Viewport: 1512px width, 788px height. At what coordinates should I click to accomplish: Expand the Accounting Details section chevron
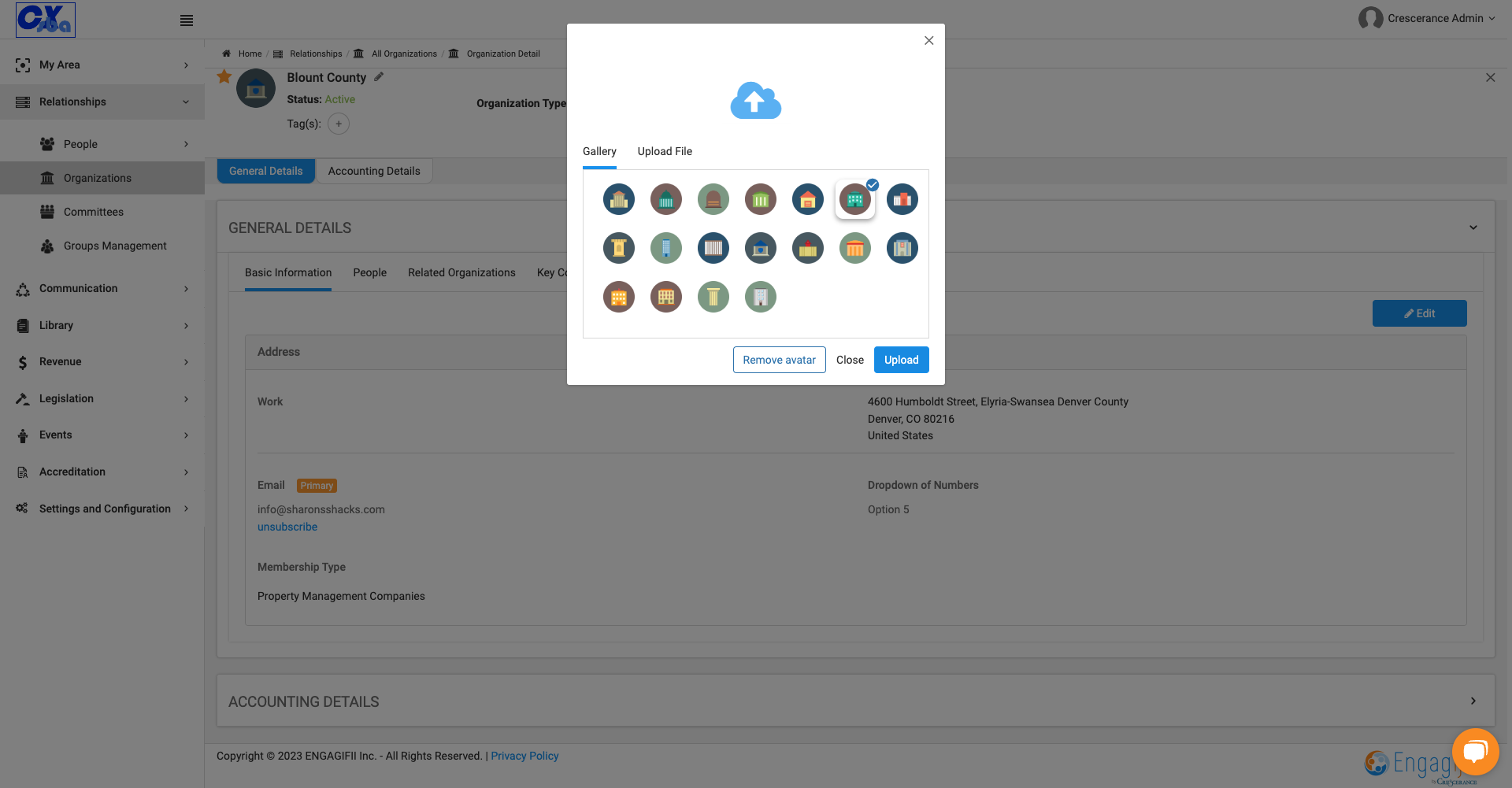[1473, 701]
